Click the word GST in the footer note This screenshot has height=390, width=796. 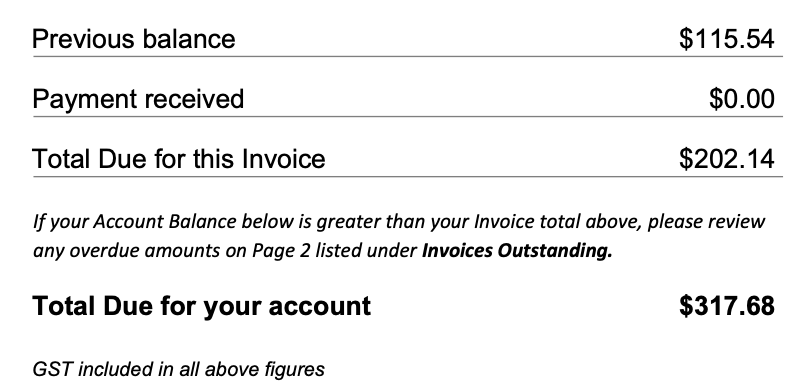(x=51, y=369)
